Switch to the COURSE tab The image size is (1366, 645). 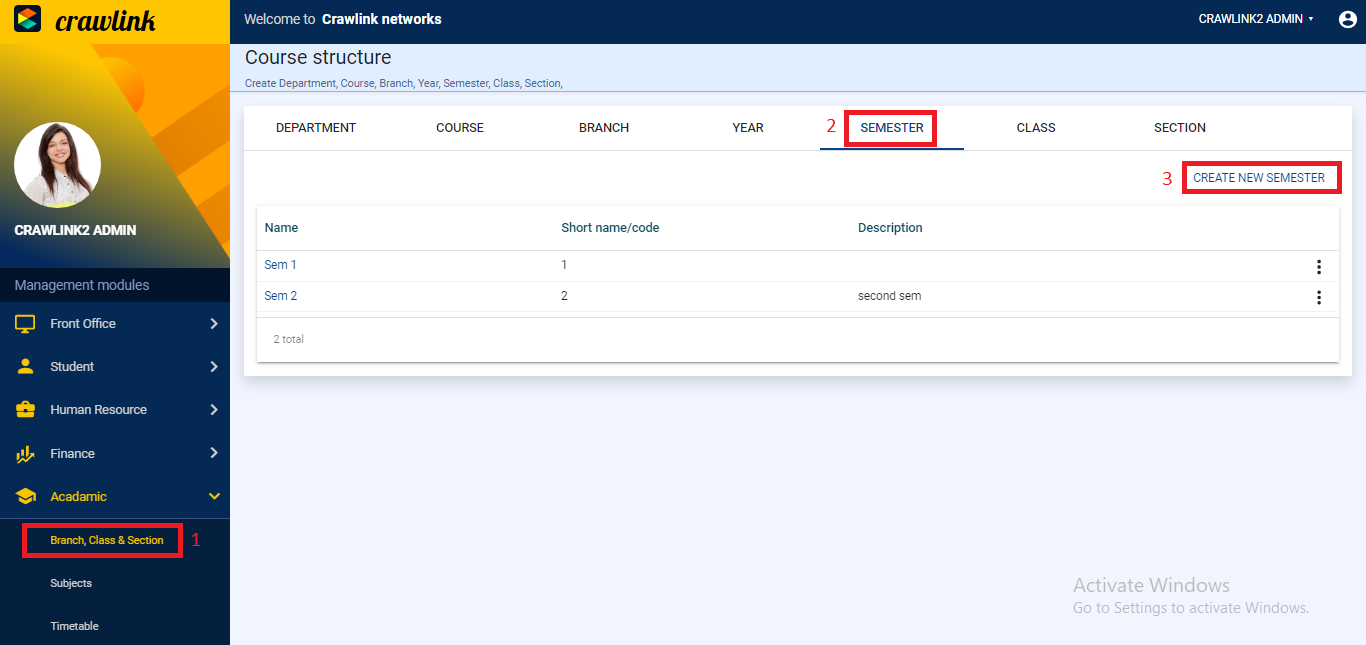(x=460, y=128)
